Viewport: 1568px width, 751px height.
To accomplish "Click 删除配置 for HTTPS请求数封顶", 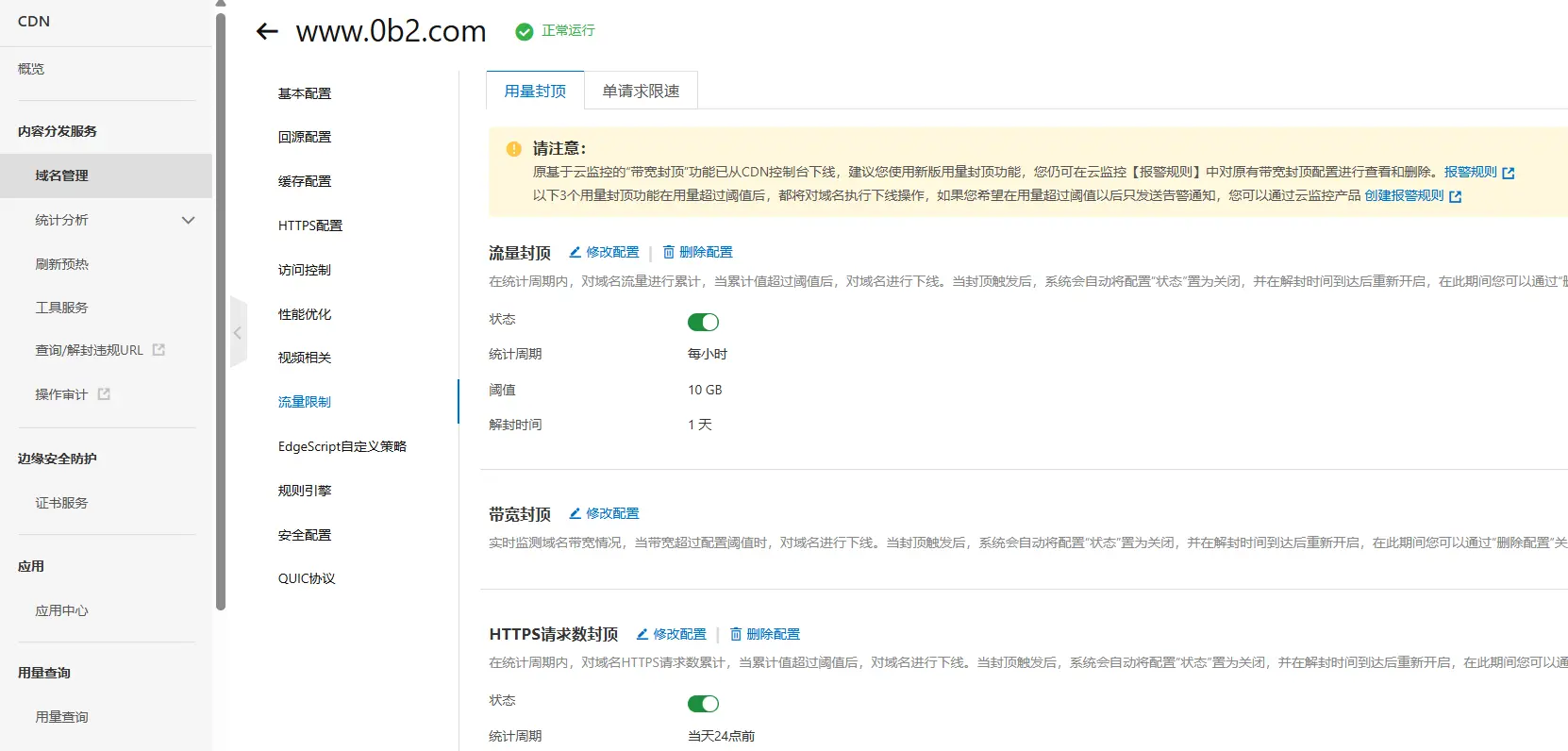I will point(764,634).
